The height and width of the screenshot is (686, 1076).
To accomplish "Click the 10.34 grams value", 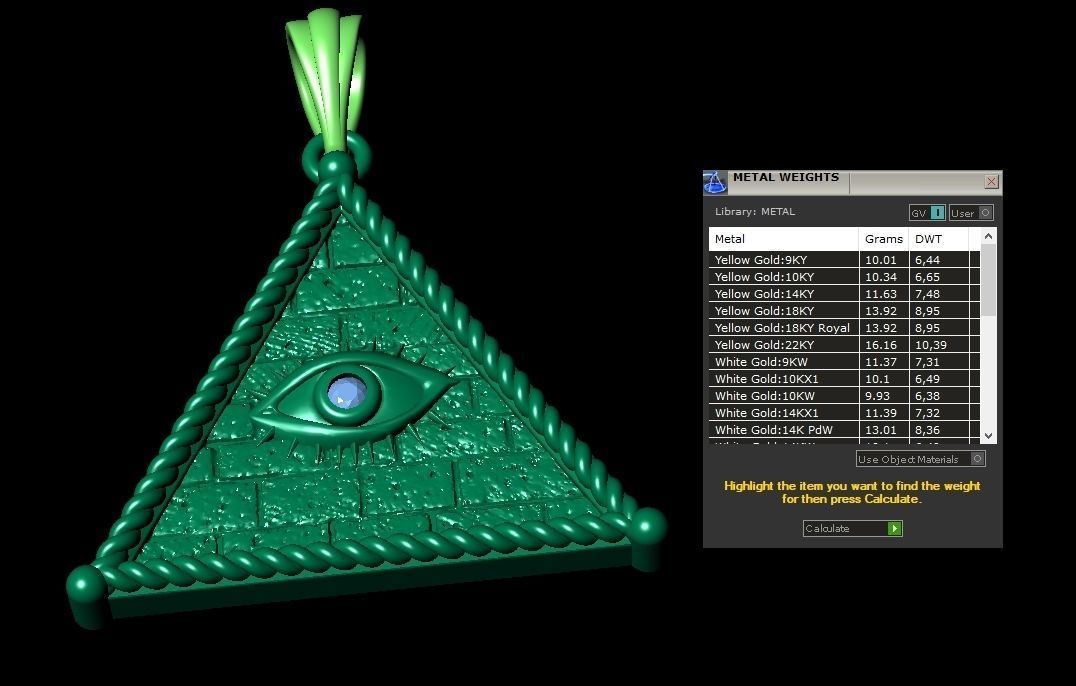I will point(880,277).
